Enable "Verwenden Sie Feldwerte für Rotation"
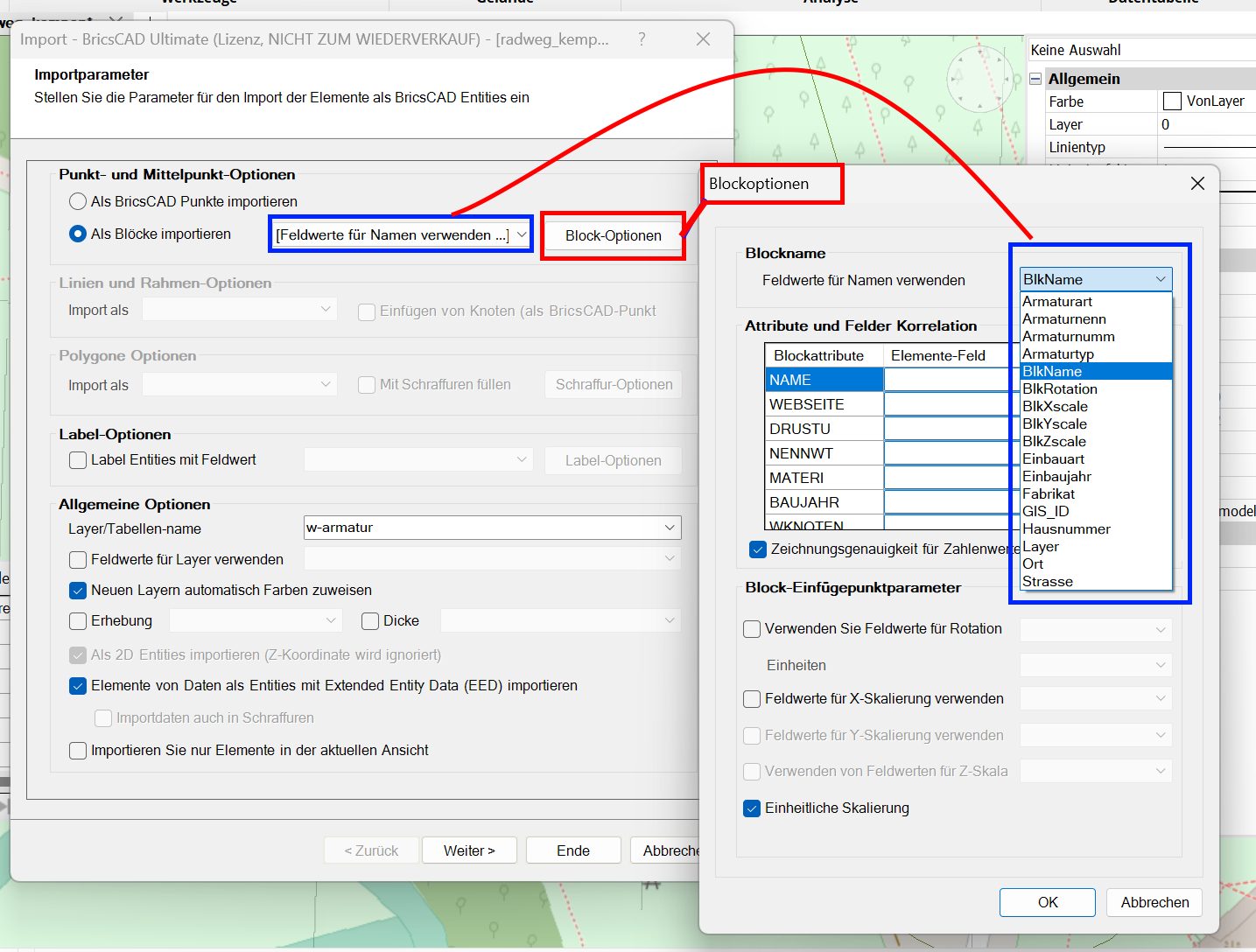Viewport: 1256px width, 952px height. click(751, 628)
